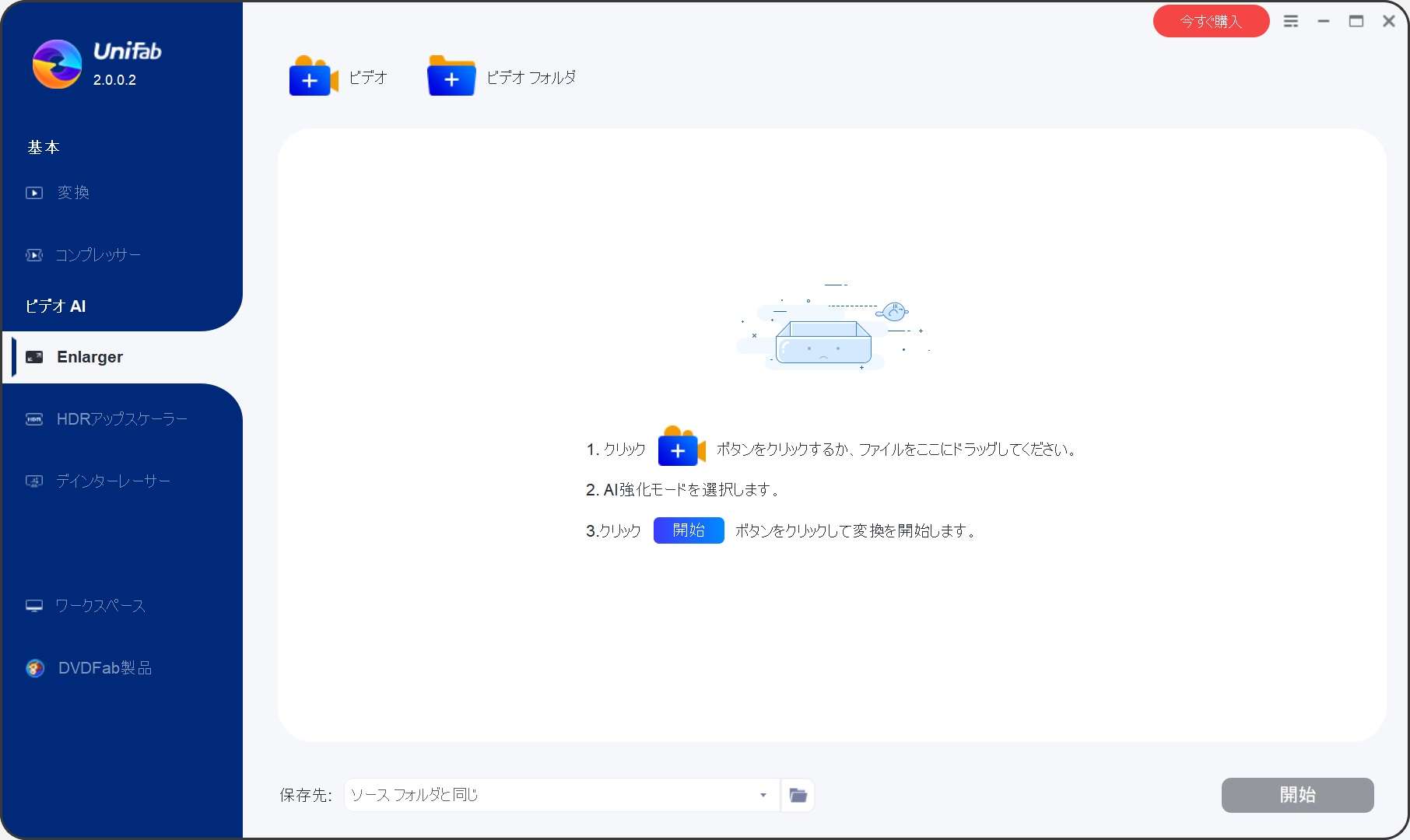Click the ビデオ AI section heading

[55, 306]
